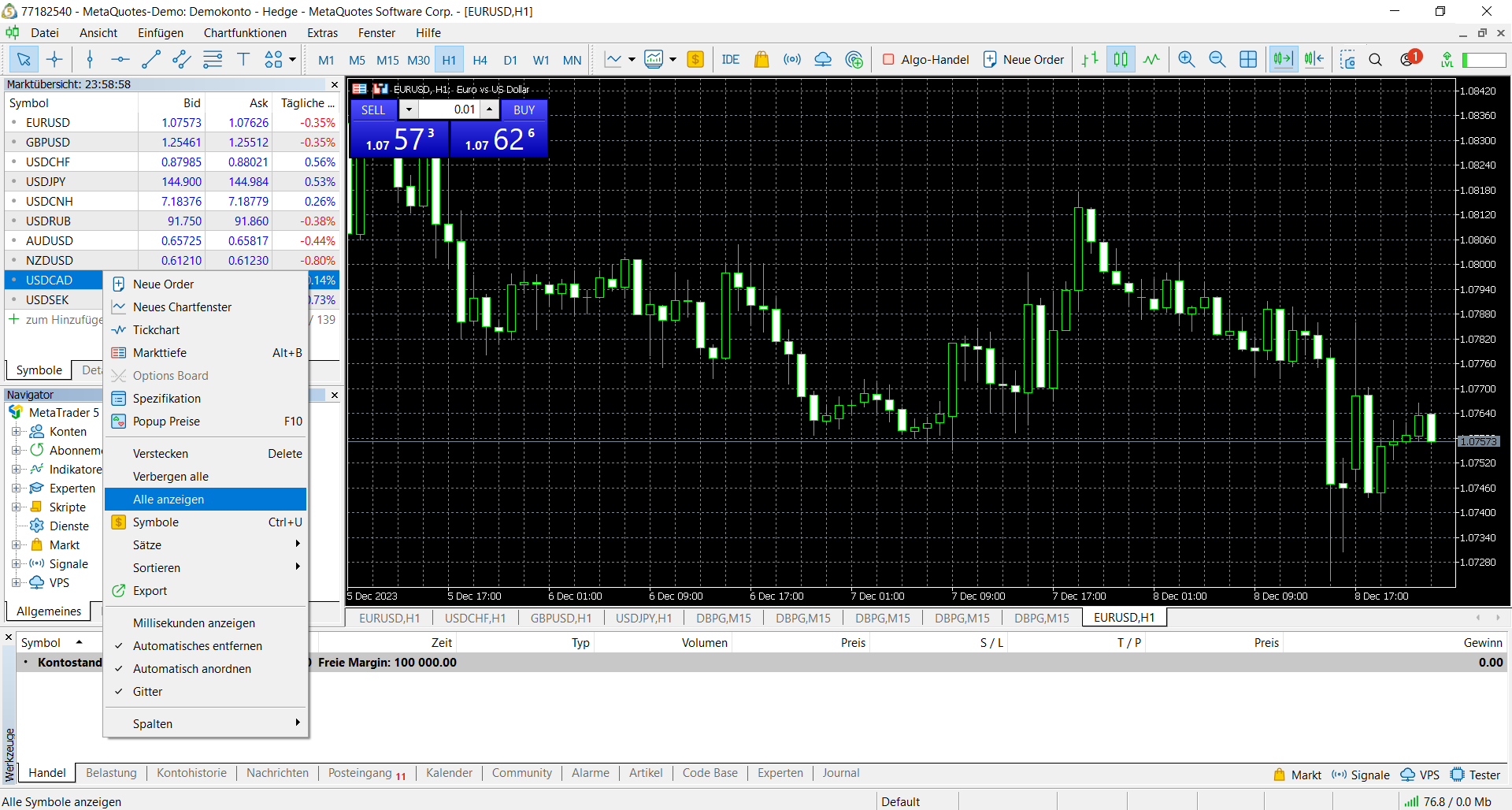Expand the Experten tree node

16,488
